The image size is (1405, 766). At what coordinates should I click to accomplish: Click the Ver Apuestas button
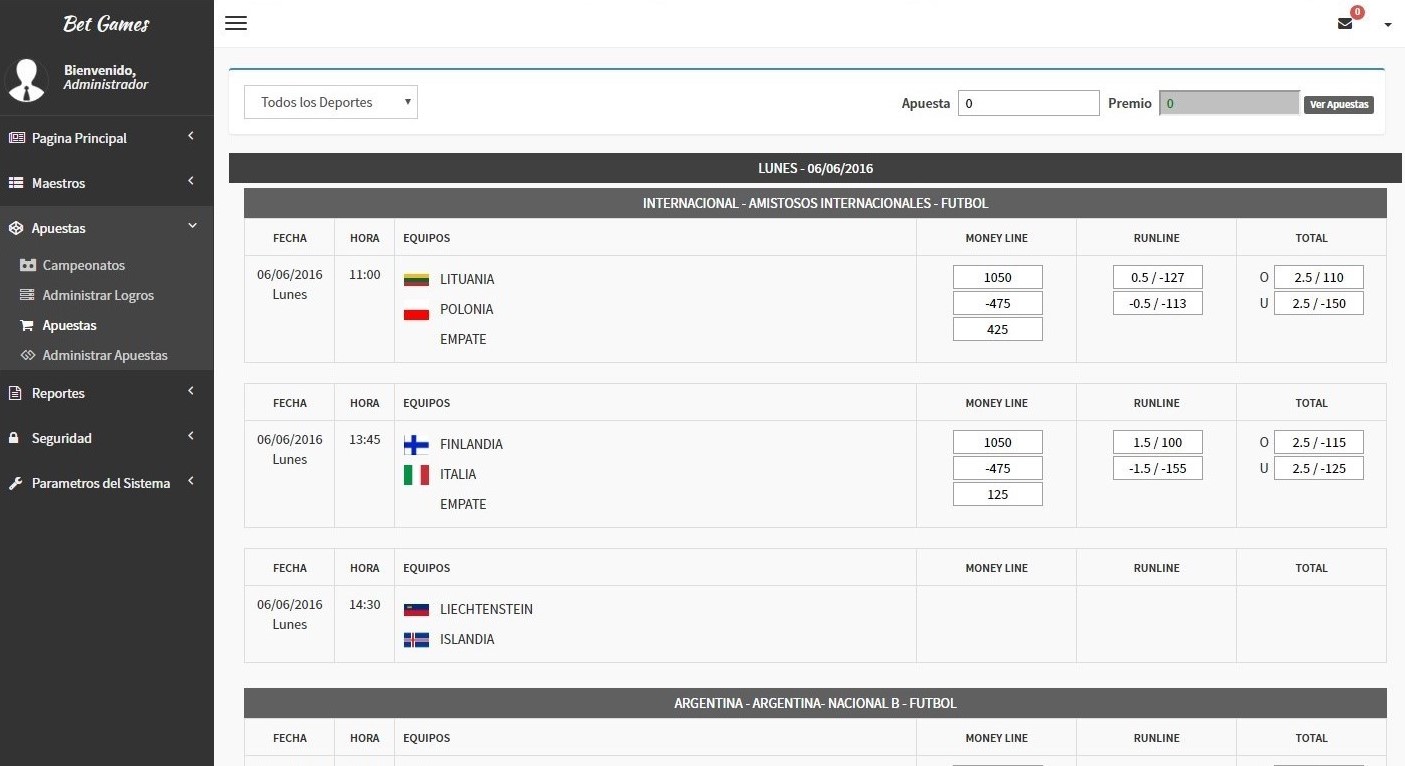coord(1338,104)
